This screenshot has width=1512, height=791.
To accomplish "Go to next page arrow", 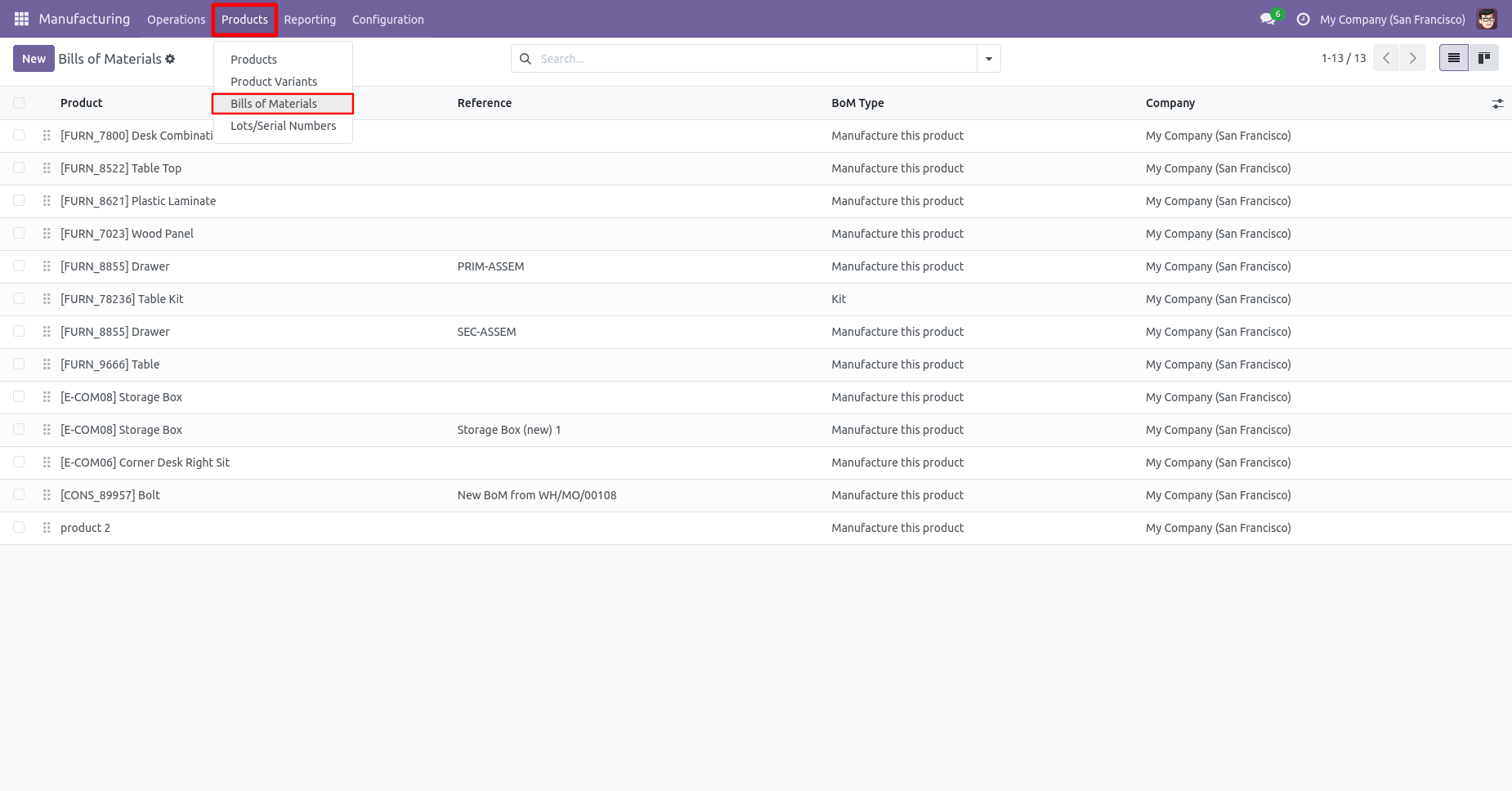I will pos(1413,58).
